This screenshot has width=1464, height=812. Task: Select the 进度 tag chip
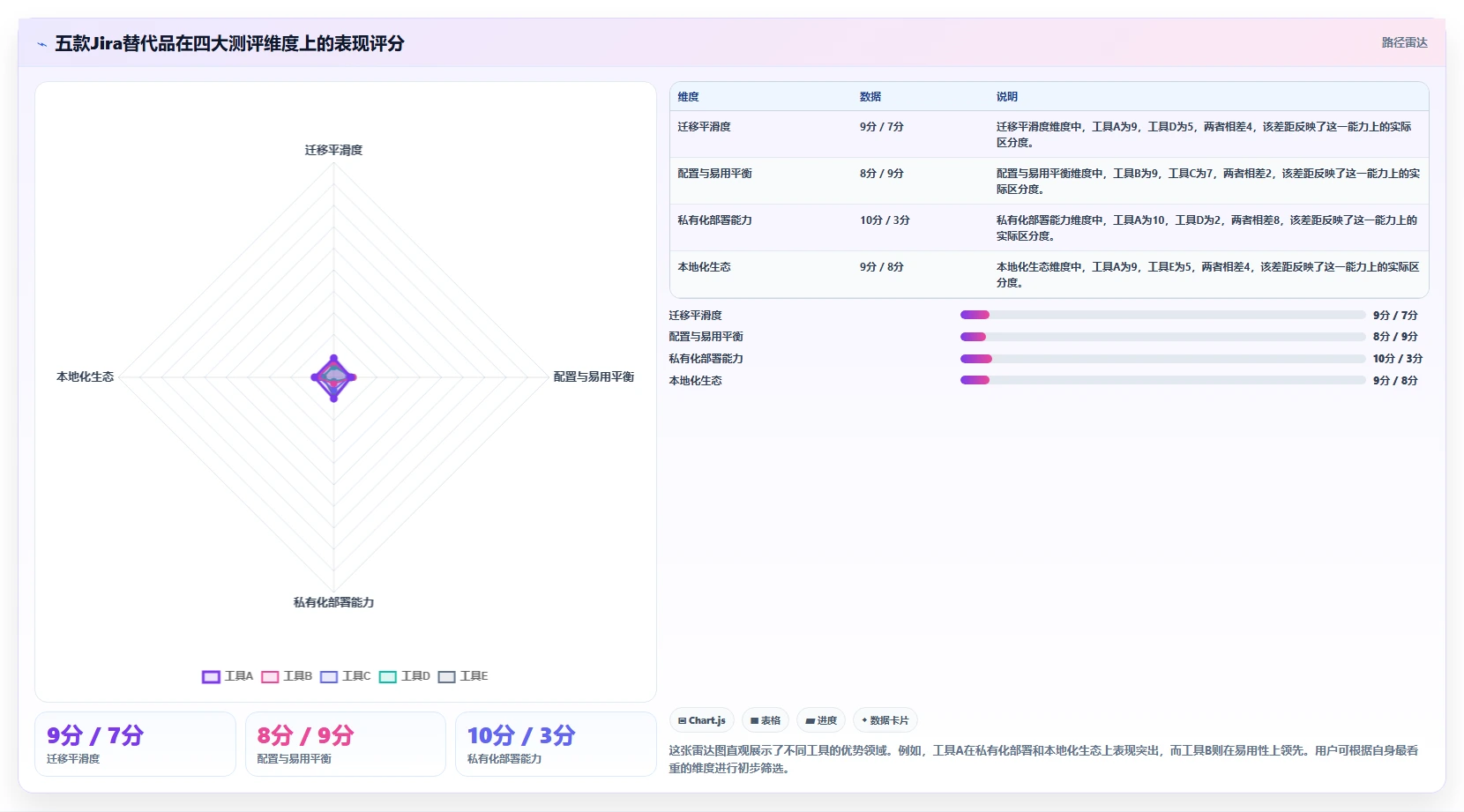point(821,720)
